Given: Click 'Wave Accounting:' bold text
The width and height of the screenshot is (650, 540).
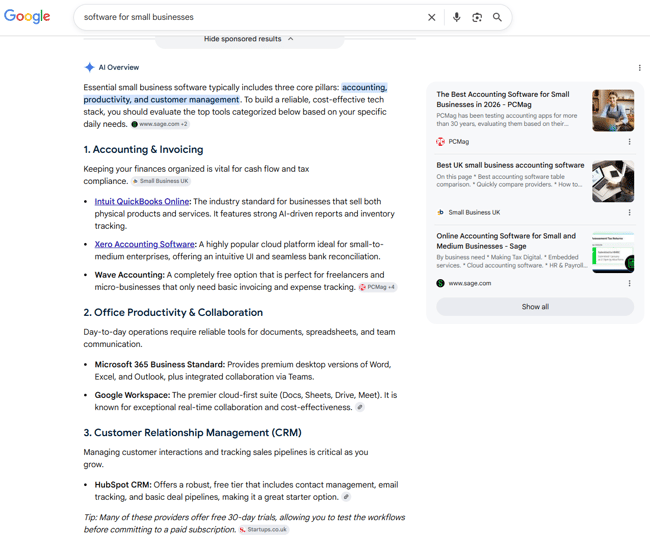Looking at the screenshot, I should click(130, 275).
